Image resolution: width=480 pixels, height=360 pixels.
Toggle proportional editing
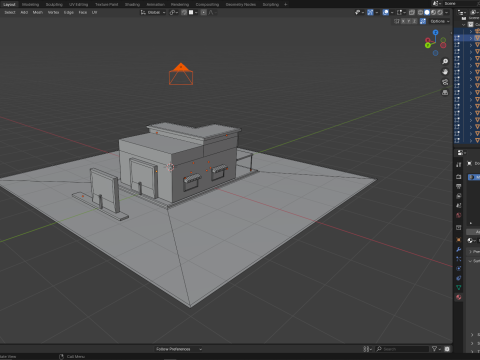coord(204,12)
